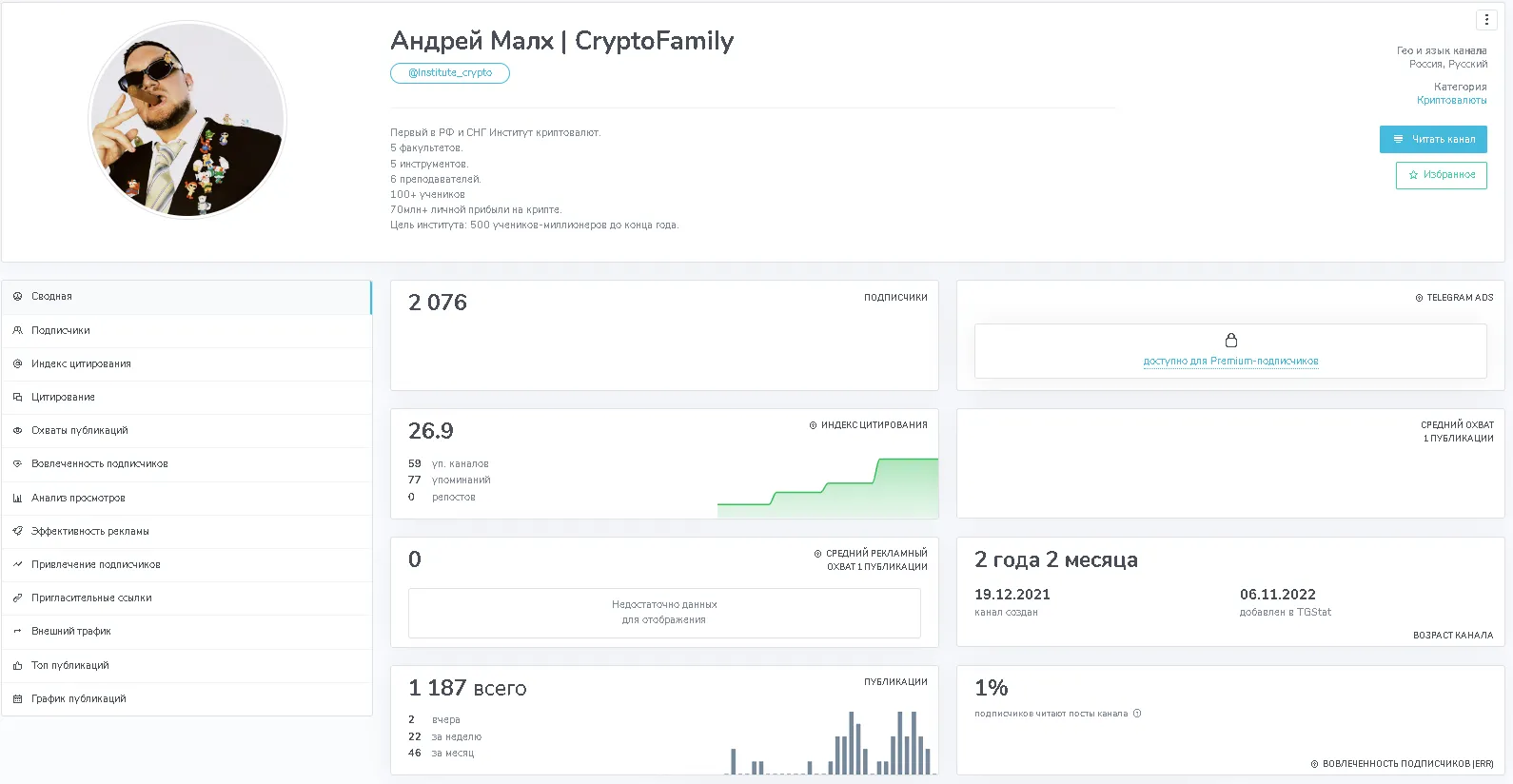Open the Криптовалюты category link
Screen dimensions: 1513x784
click(x=1451, y=100)
